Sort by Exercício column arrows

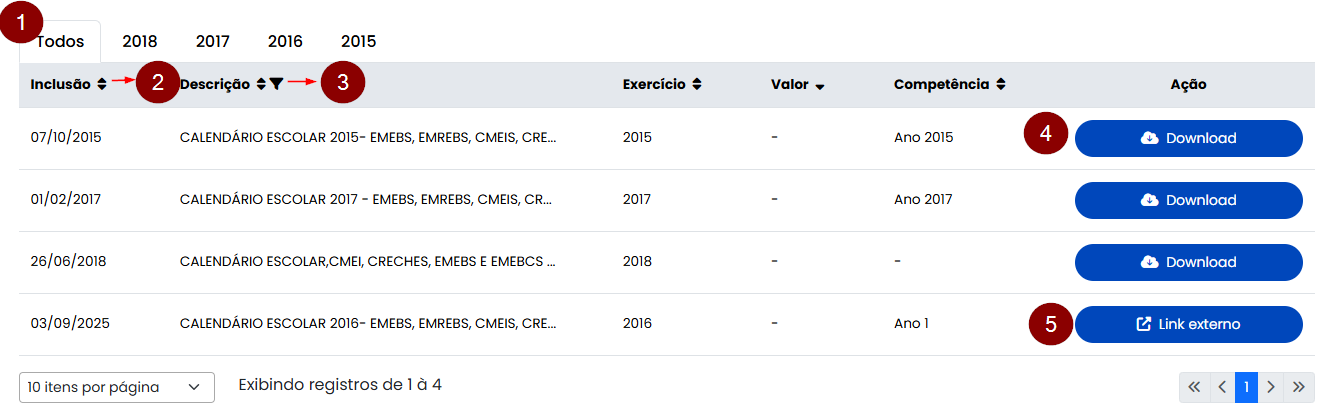(x=696, y=85)
